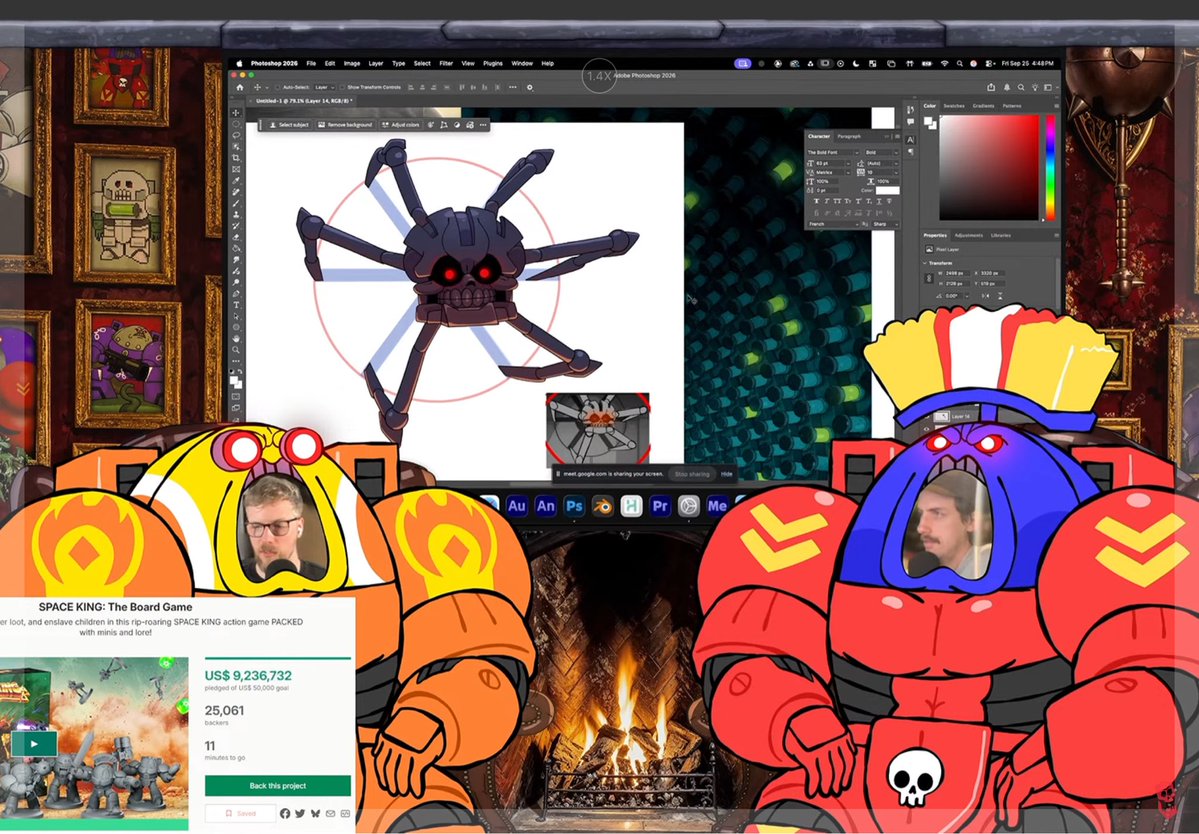Open the Layer menu
Viewport: 1199px width, 834px height.
click(x=375, y=63)
